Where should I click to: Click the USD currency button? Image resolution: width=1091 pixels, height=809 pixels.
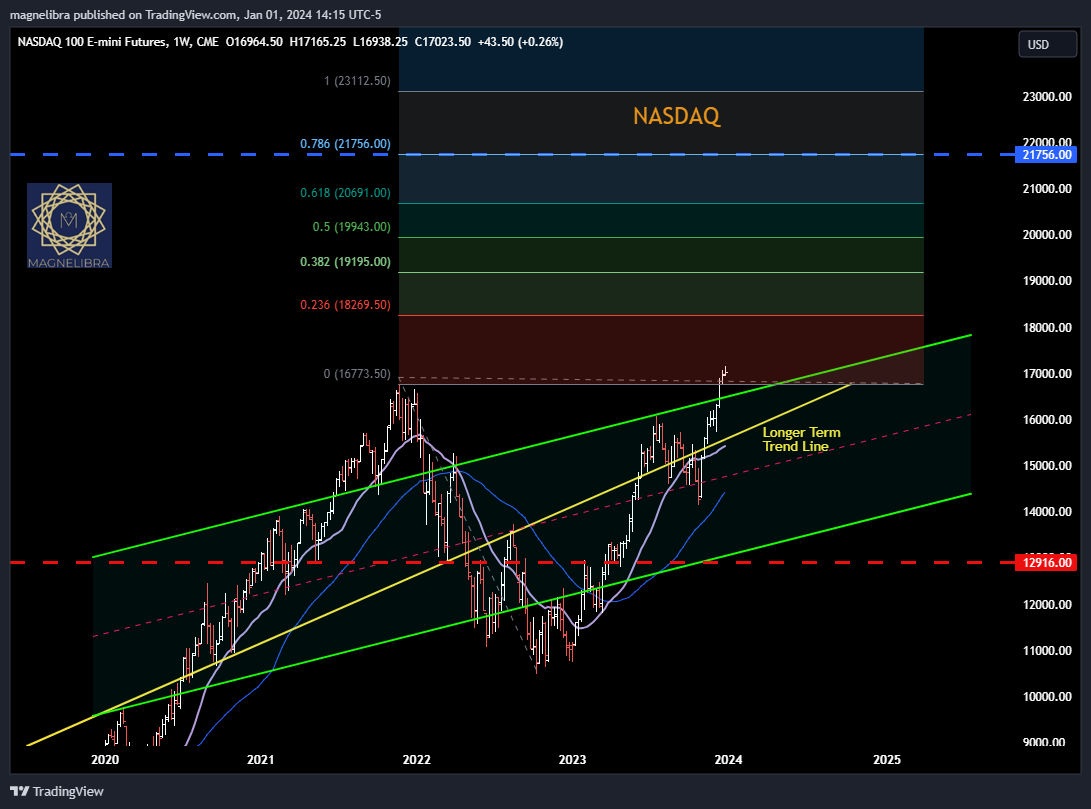pyautogui.click(x=1046, y=45)
